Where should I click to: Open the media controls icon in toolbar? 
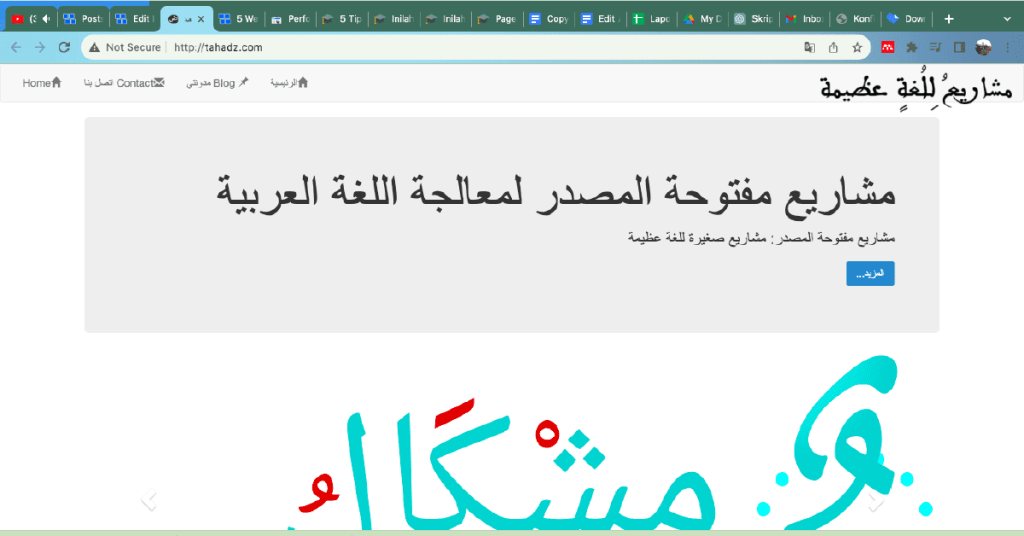click(x=935, y=47)
